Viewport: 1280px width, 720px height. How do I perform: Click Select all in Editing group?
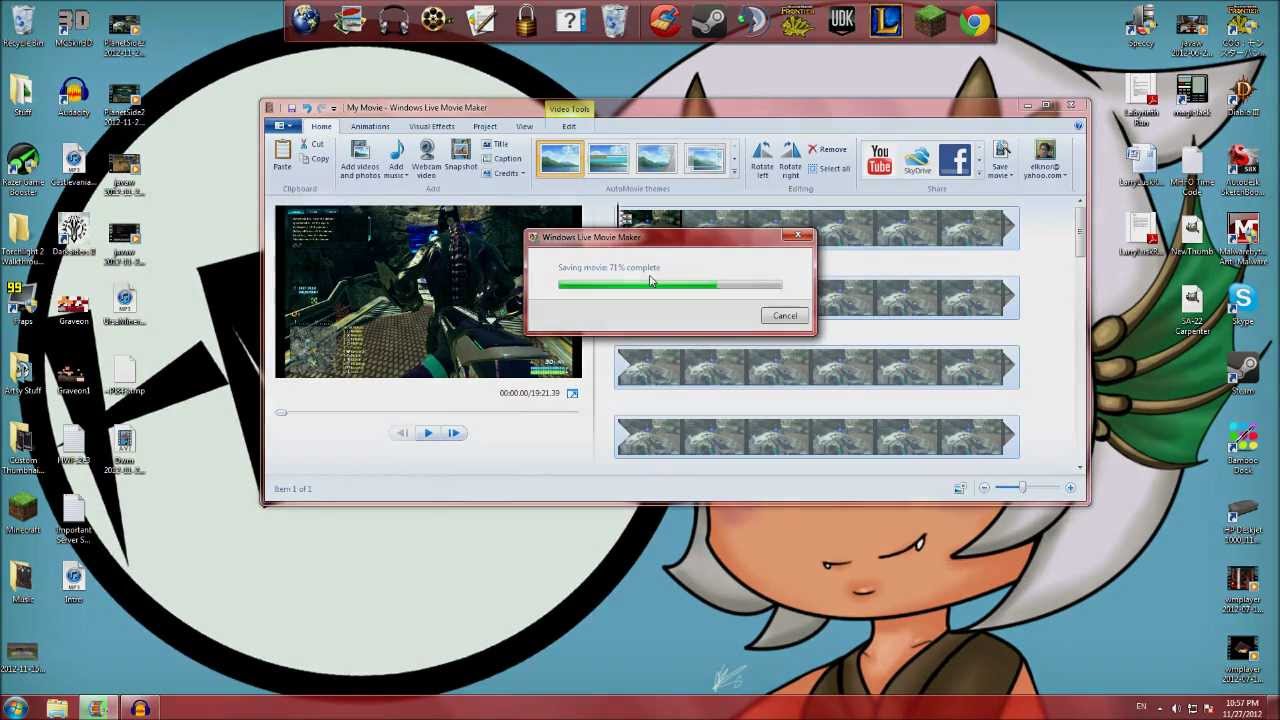point(829,169)
